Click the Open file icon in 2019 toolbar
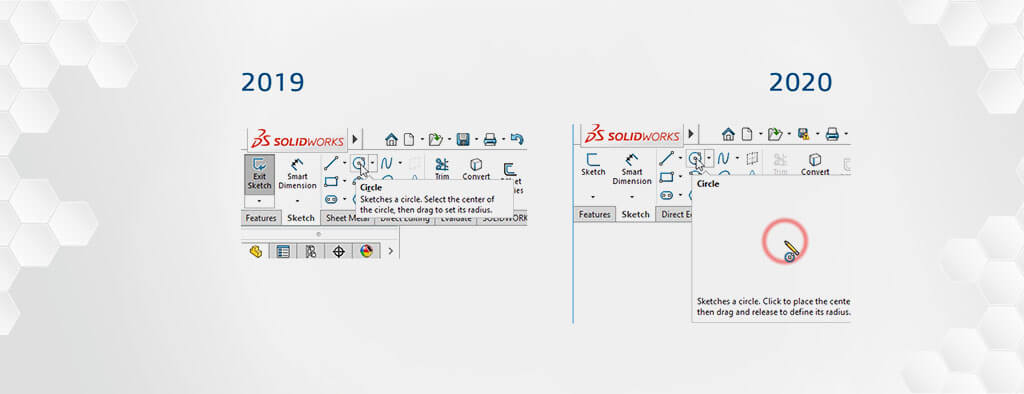 click(x=436, y=139)
